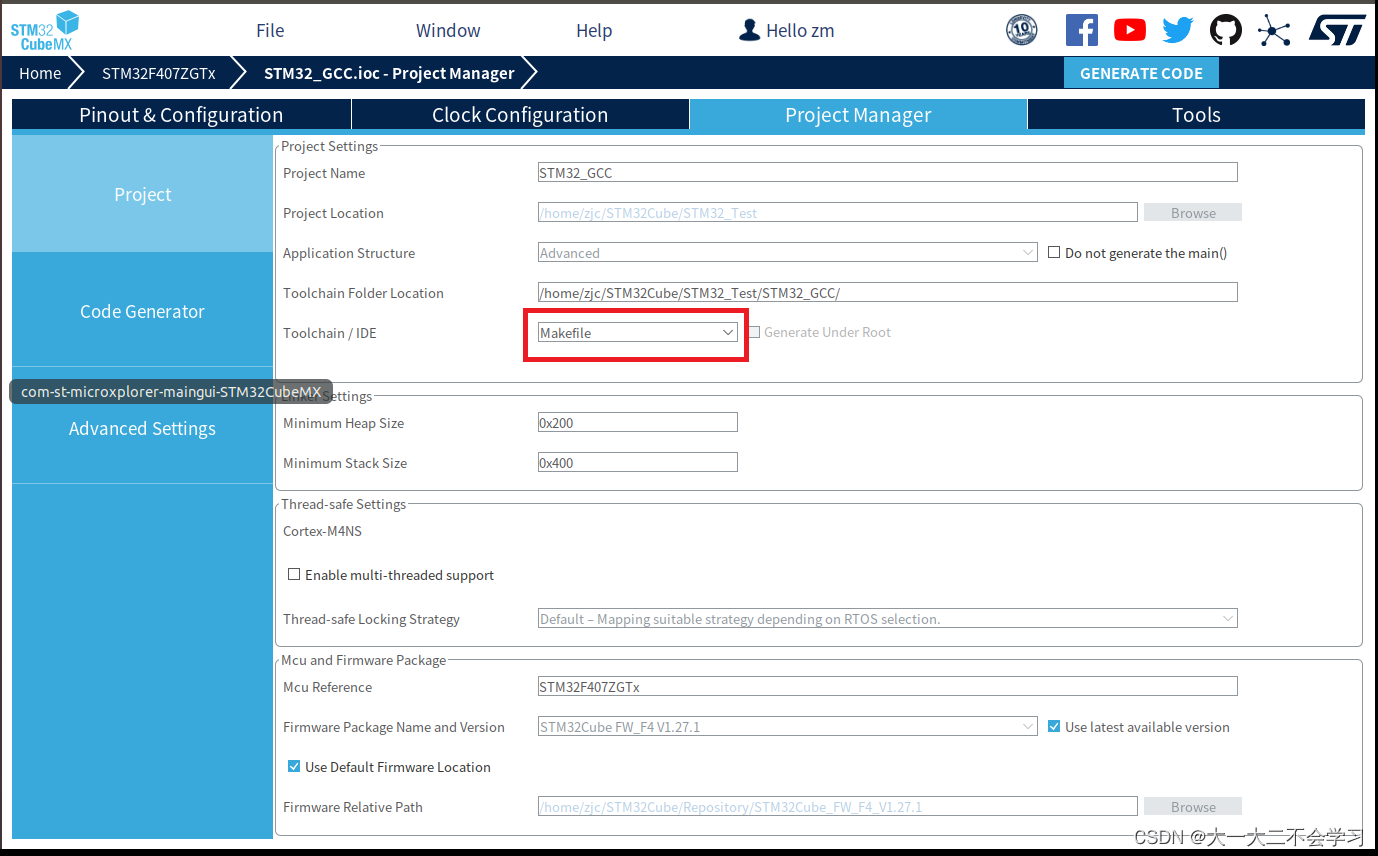The height and width of the screenshot is (856, 1378).
Task: Select the Project Manager tab
Action: coord(858,115)
